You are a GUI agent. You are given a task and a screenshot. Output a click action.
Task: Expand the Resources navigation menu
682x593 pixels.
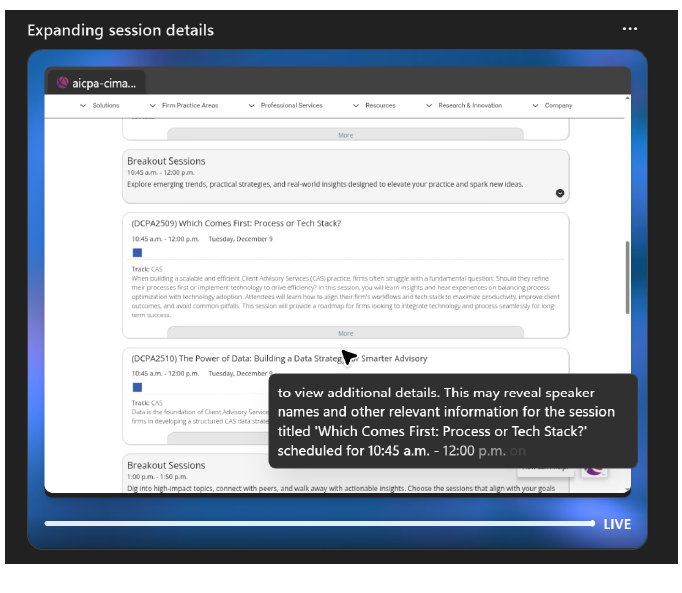click(374, 105)
